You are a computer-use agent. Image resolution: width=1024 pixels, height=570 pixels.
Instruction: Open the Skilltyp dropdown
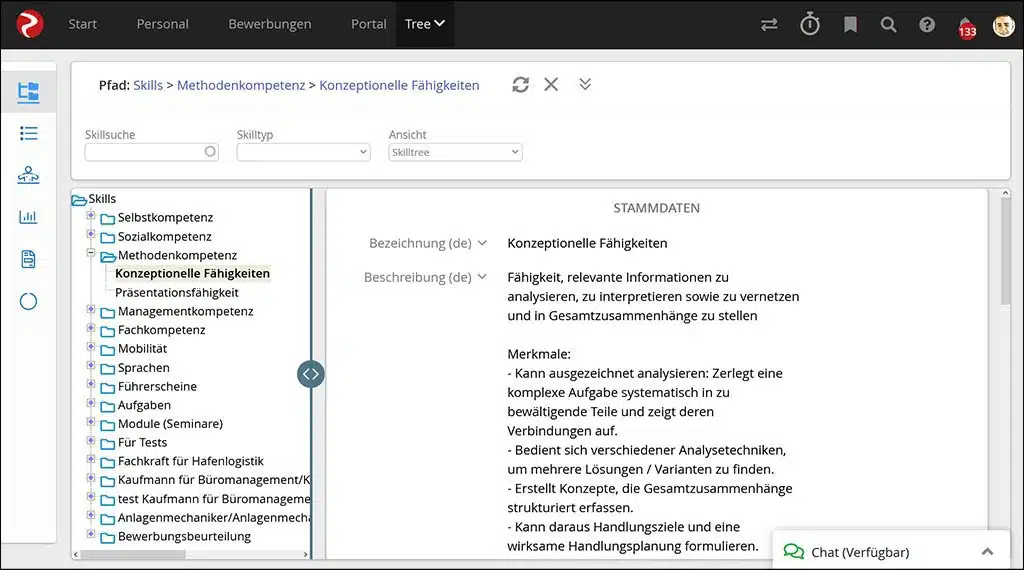click(304, 152)
